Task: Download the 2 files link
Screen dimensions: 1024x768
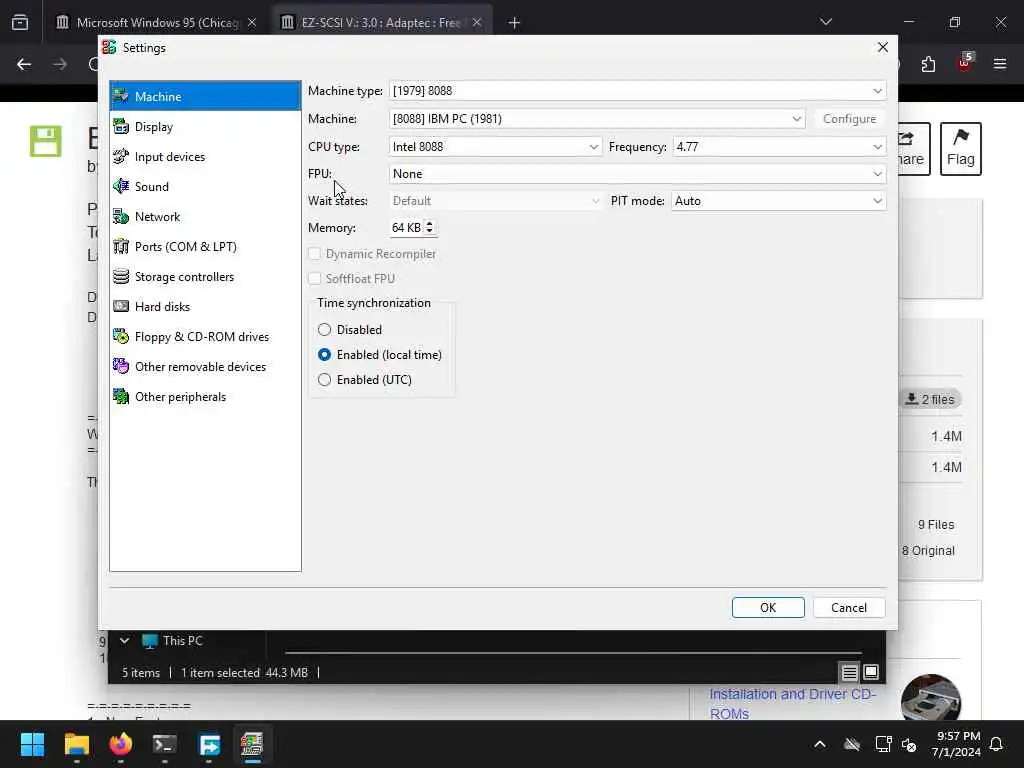Action: [931, 399]
